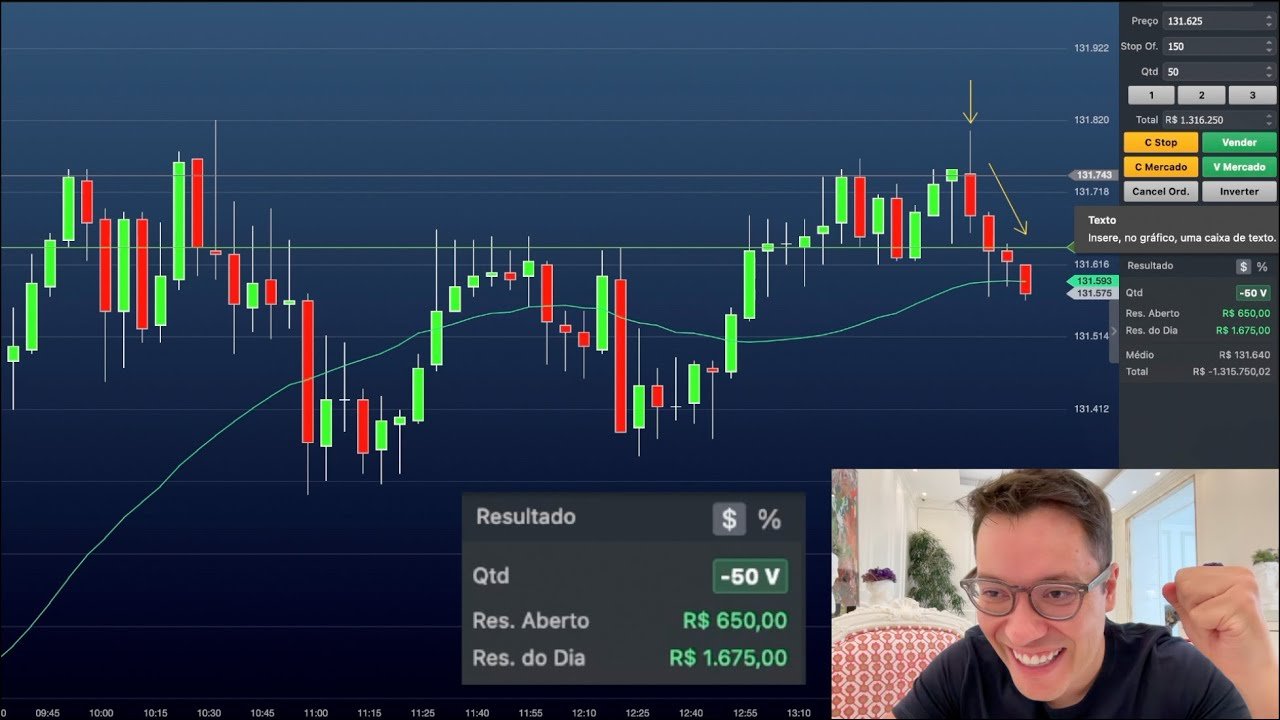
Task: Click the gray 131.743 price marker
Action: point(1093,175)
